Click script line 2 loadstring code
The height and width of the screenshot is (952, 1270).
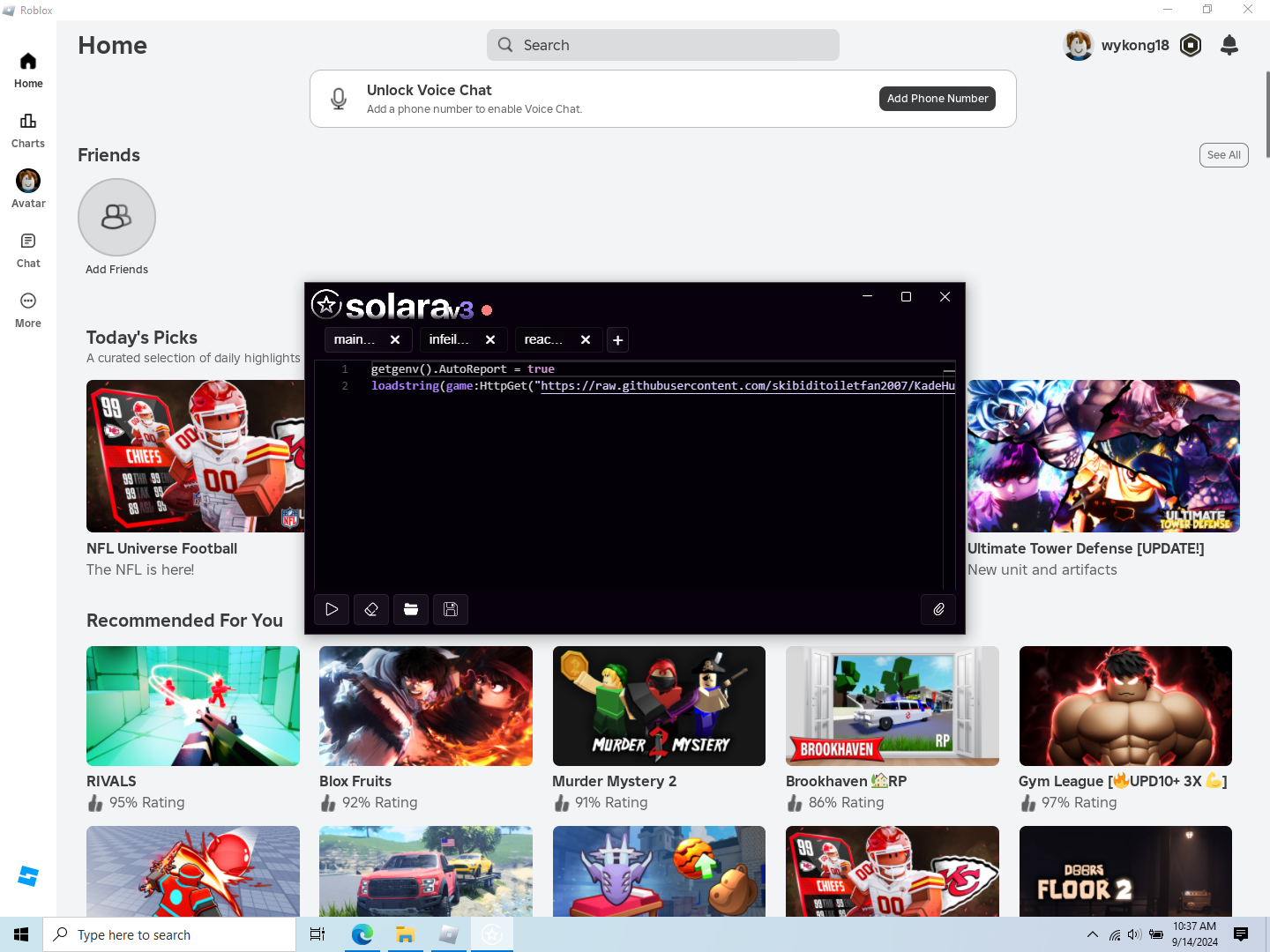(x=663, y=386)
